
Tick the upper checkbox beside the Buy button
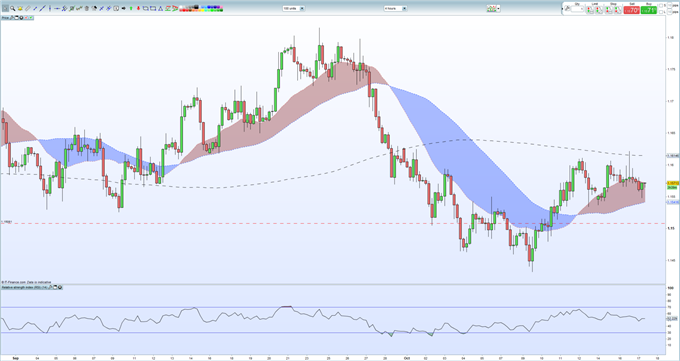point(661,6)
